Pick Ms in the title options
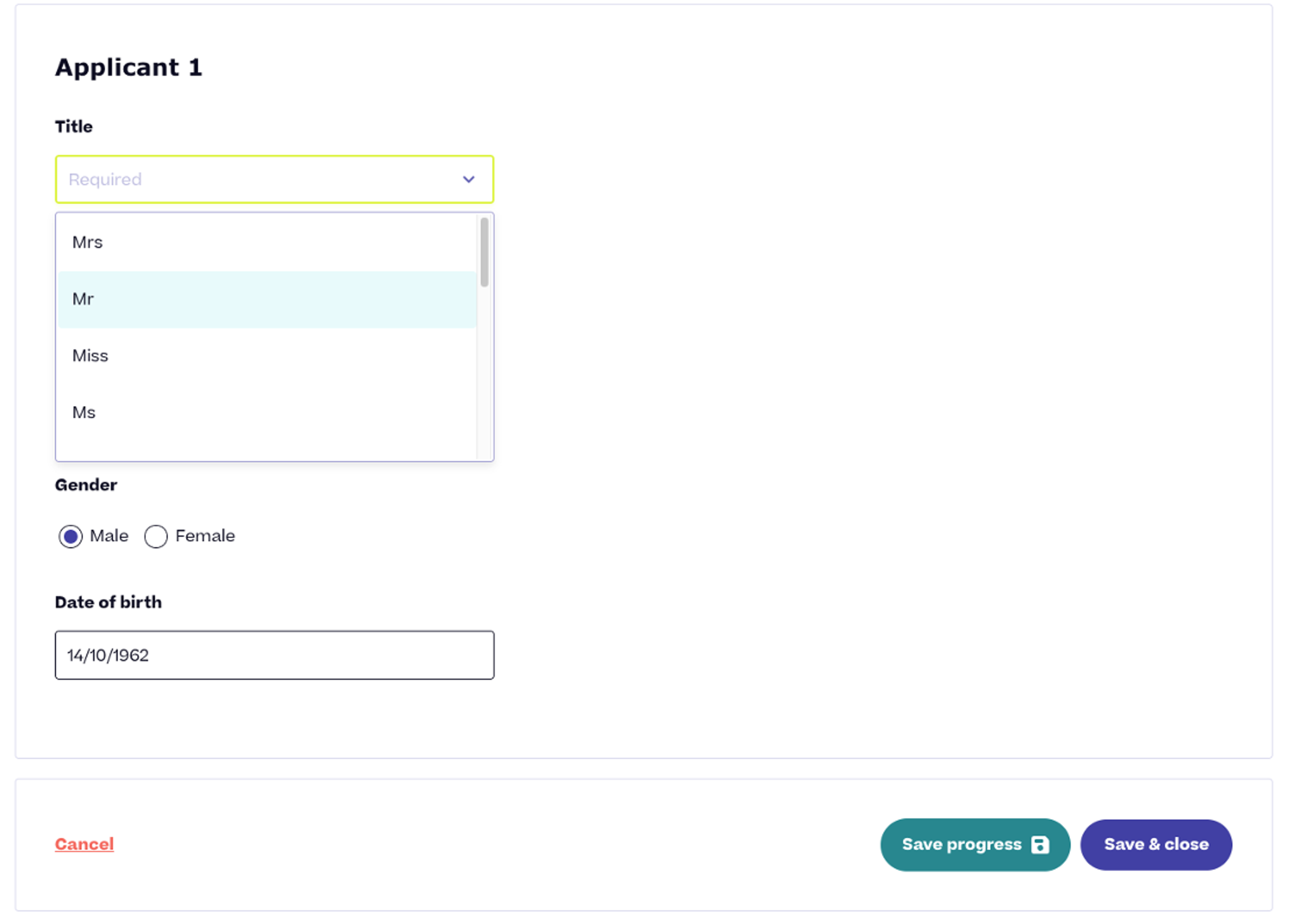 [84, 413]
